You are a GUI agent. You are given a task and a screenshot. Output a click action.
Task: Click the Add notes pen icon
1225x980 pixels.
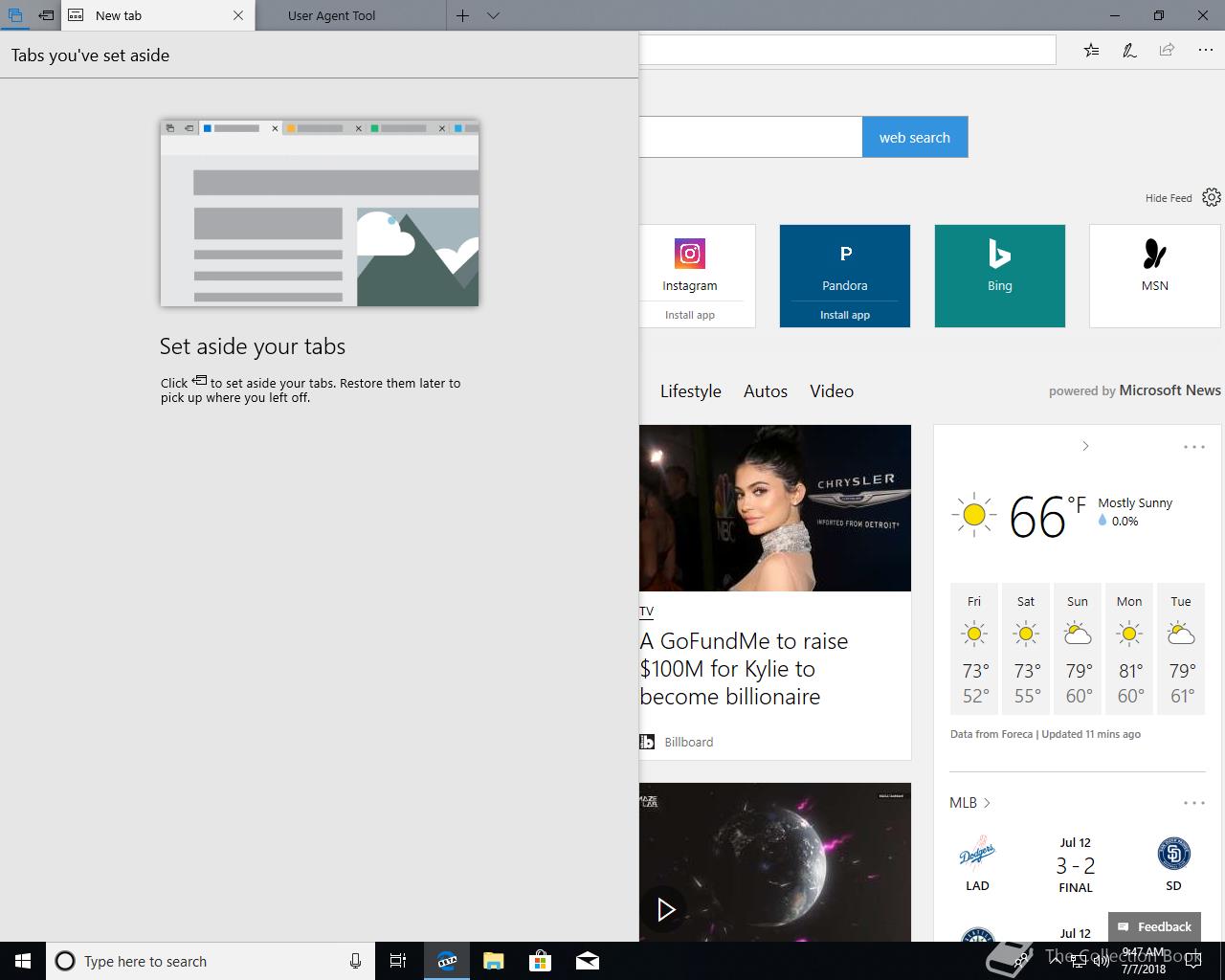click(x=1129, y=50)
